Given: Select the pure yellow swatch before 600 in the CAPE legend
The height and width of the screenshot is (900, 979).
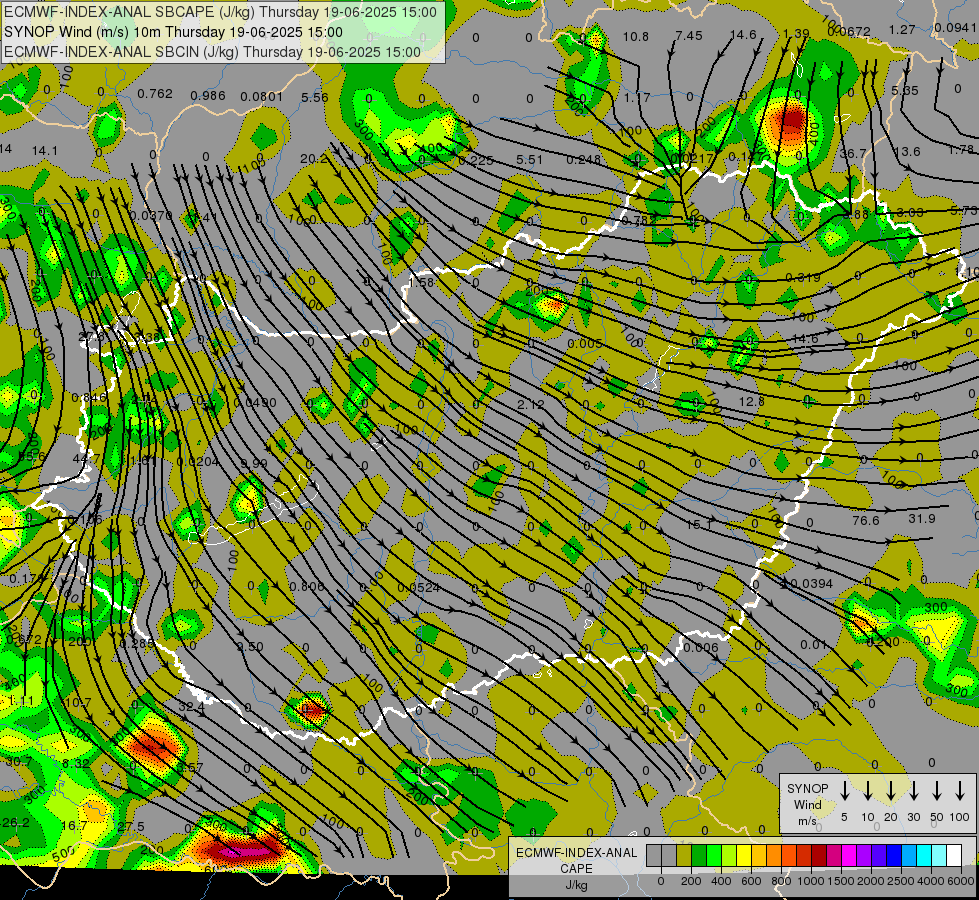Looking at the screenshot, I should pyautogui.click(x=744, y=856).
